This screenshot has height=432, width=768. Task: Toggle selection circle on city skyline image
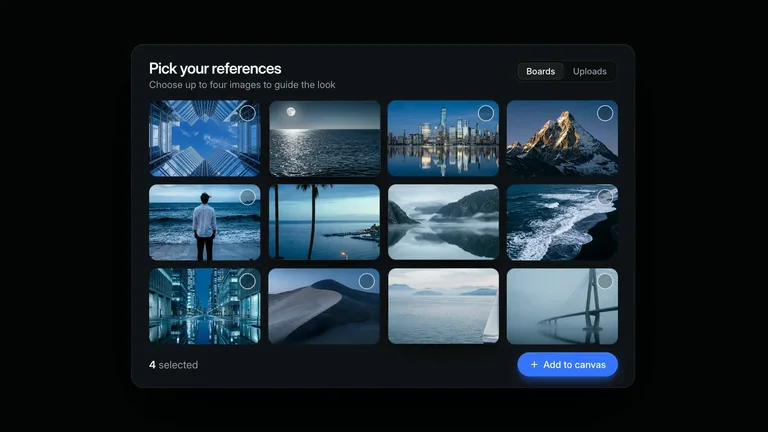[x=485, y=113]
